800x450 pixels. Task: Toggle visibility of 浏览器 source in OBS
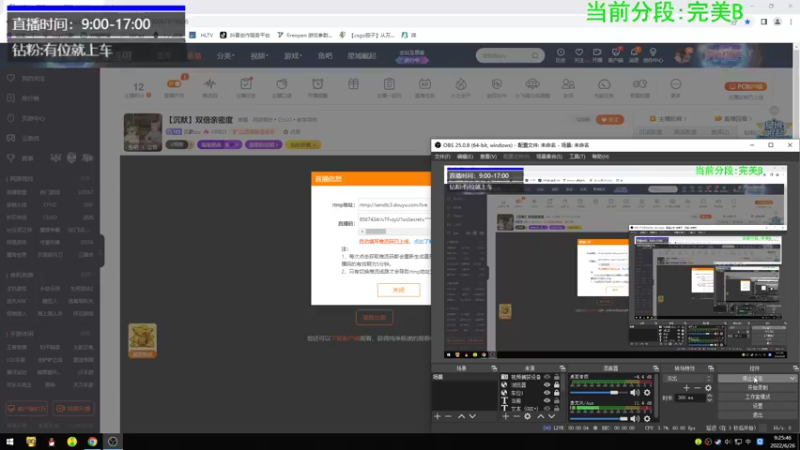click(x=547, y=385)
